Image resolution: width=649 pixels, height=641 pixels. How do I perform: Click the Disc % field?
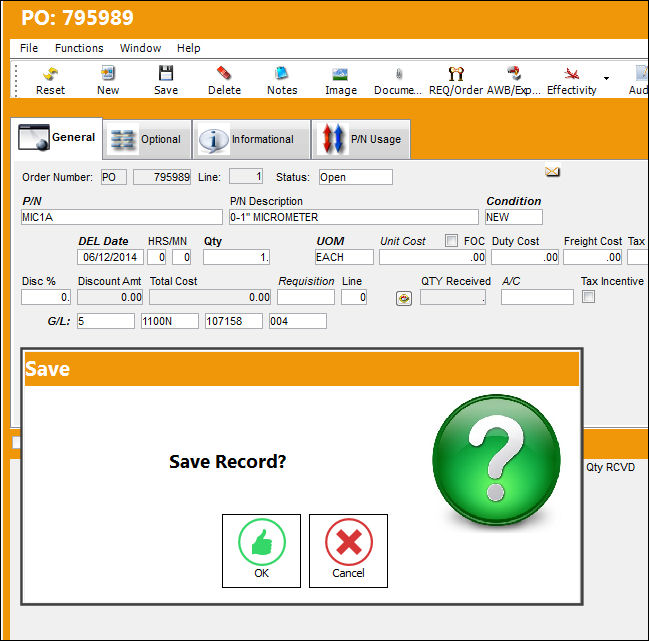tap(46, 297)
